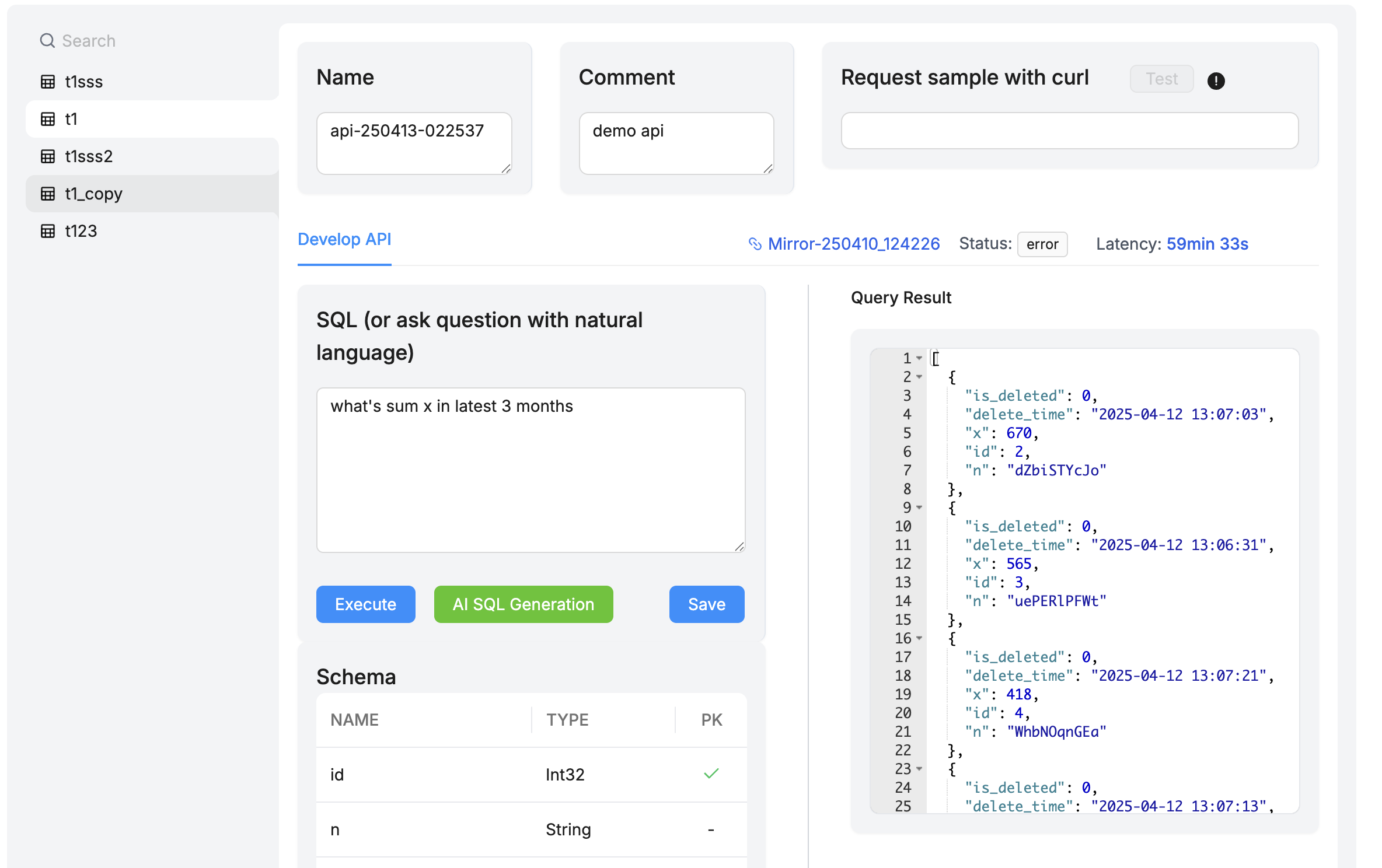Screen dimensions: 1382x868
Task: Click the exclamation info icon near Test
Action: pyautogui.click(x=1216, y=80)
